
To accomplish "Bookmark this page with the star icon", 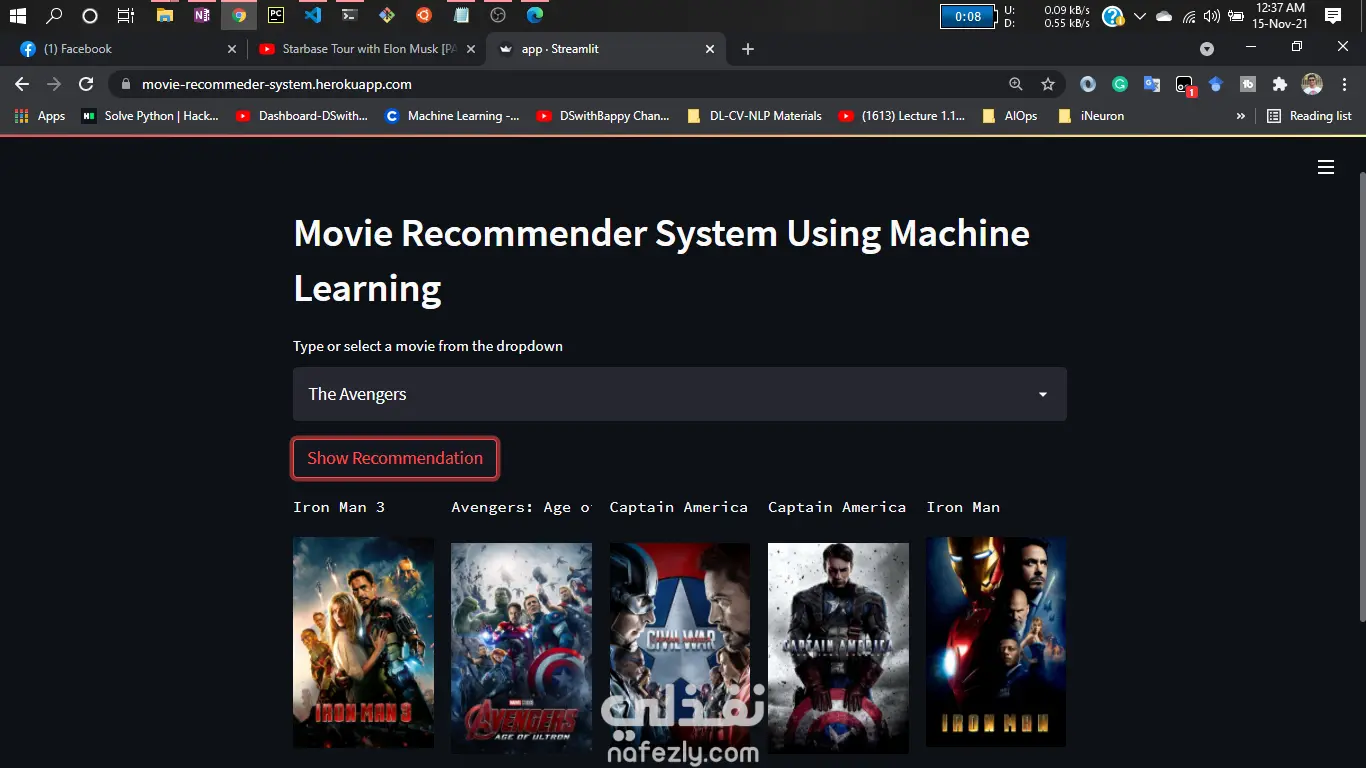I will coord(1048,85).
